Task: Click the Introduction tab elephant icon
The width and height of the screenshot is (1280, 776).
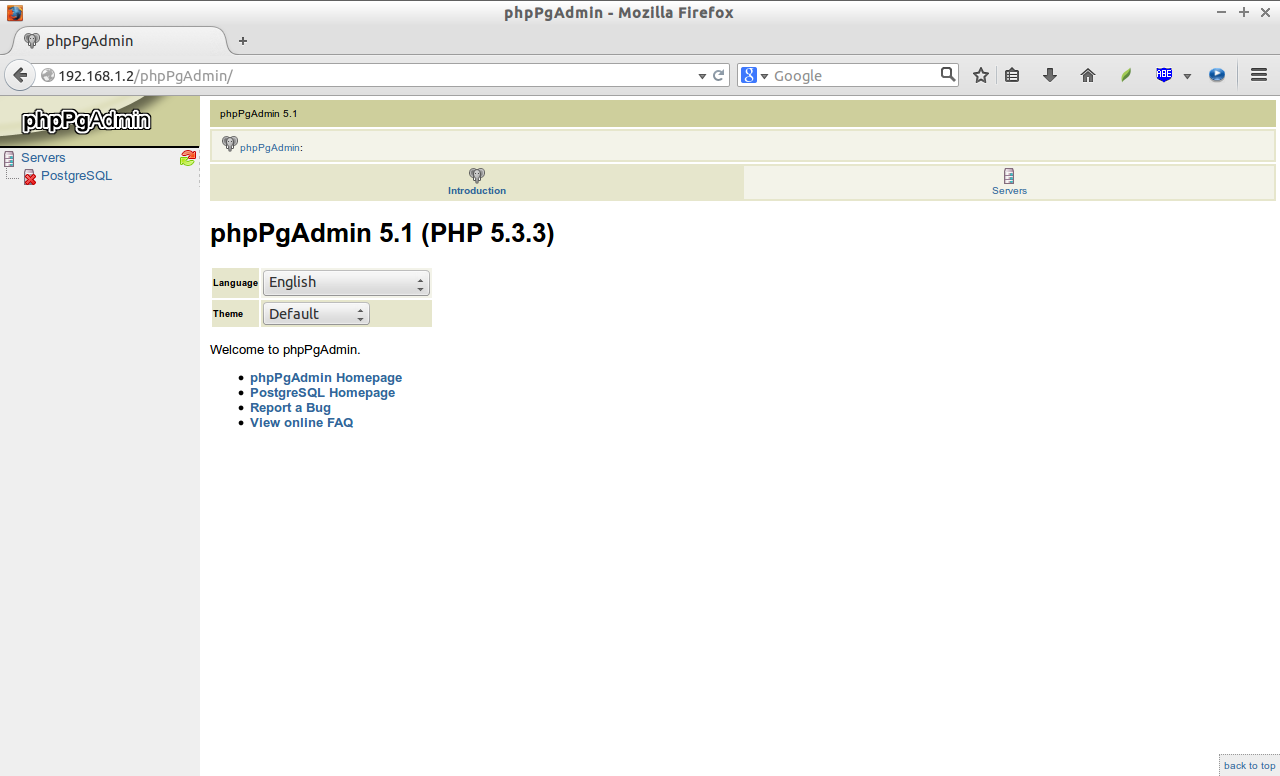Action: (x=477, y=175)
